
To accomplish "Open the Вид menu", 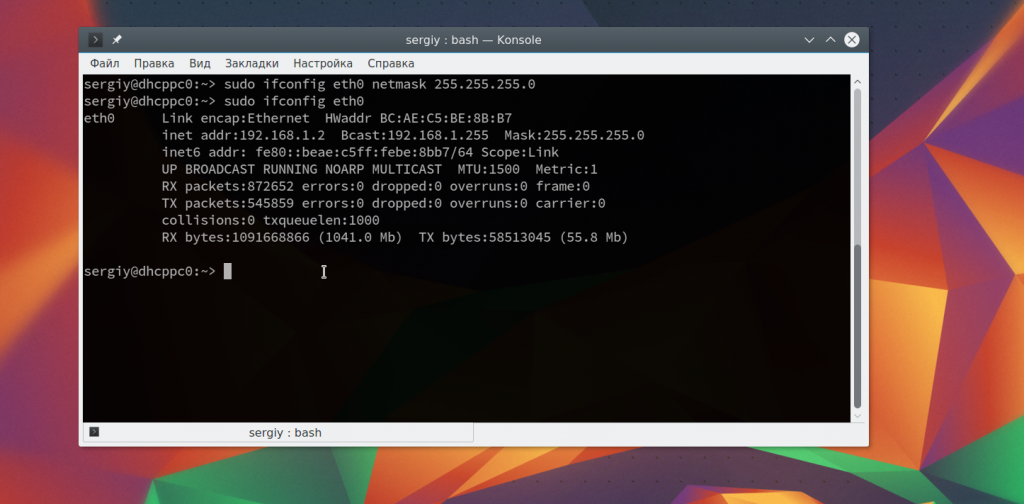I will tap(200, 63).
